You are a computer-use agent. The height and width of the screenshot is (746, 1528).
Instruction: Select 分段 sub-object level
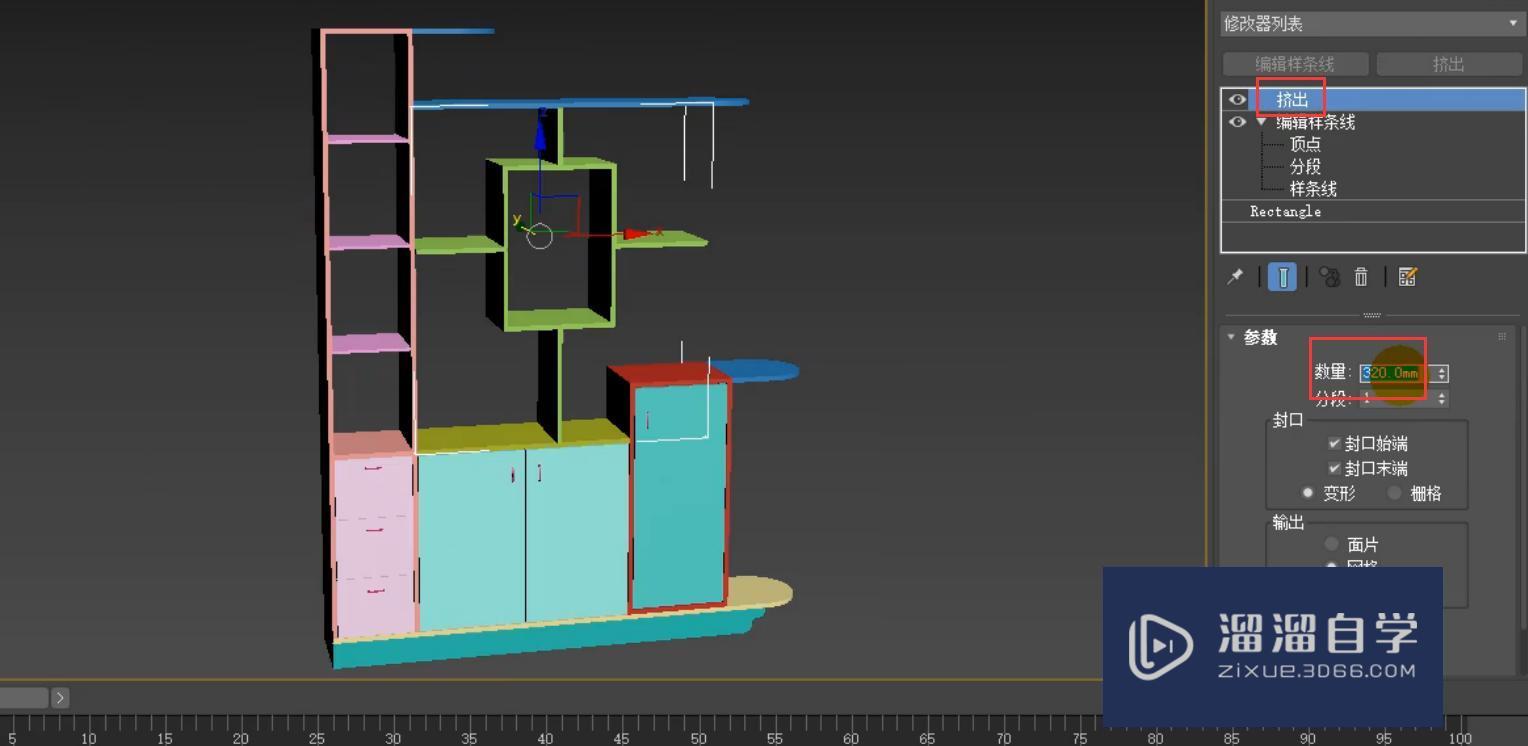pos(1305,166)
